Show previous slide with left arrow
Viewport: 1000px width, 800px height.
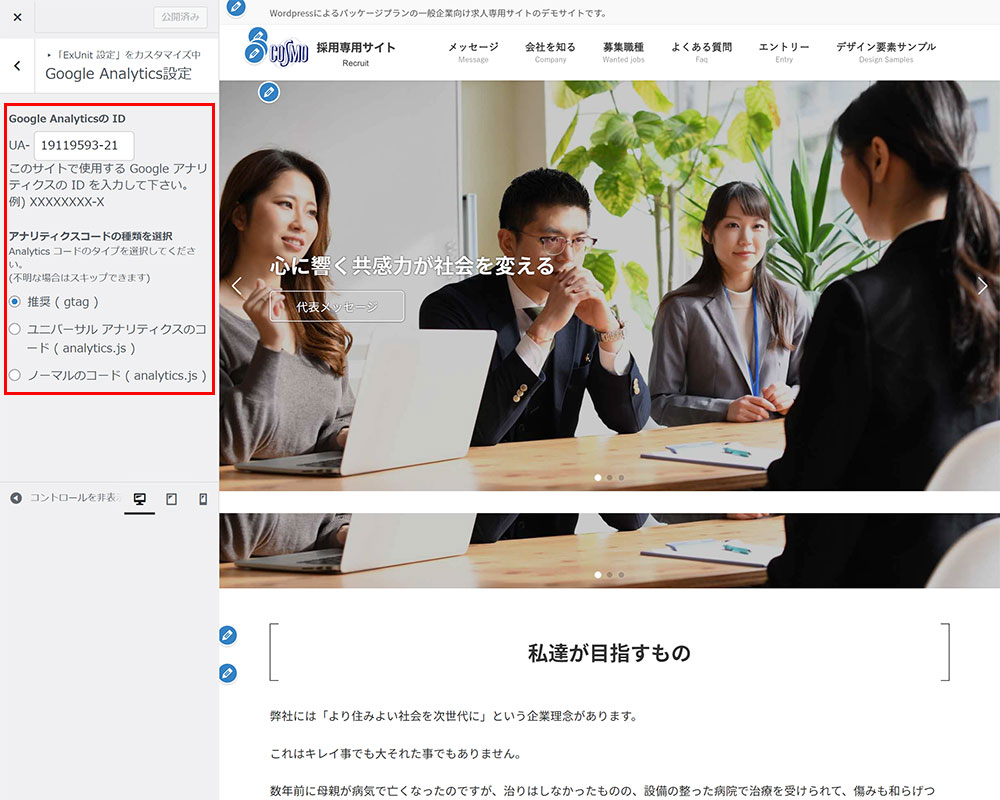pyautogui.click(x=237, y=286)
